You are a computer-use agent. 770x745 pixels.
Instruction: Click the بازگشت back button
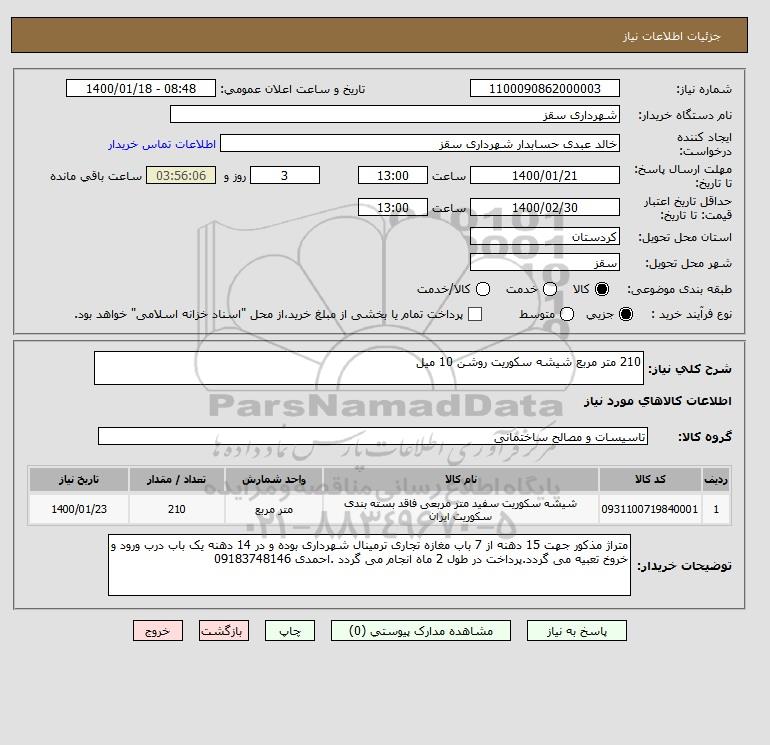[x=224, y=631]
